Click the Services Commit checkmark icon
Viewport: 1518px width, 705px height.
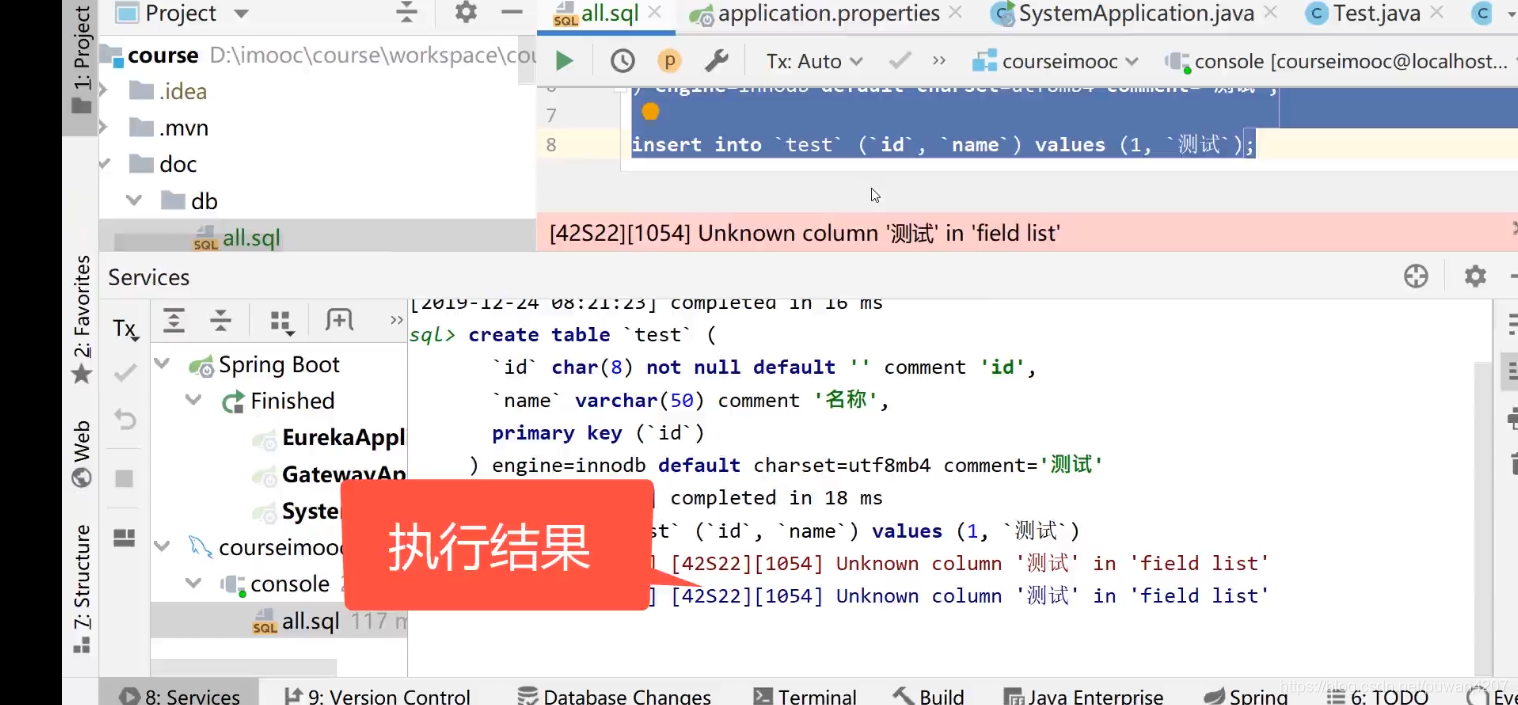pyautogui.click(x=125, y=373)
